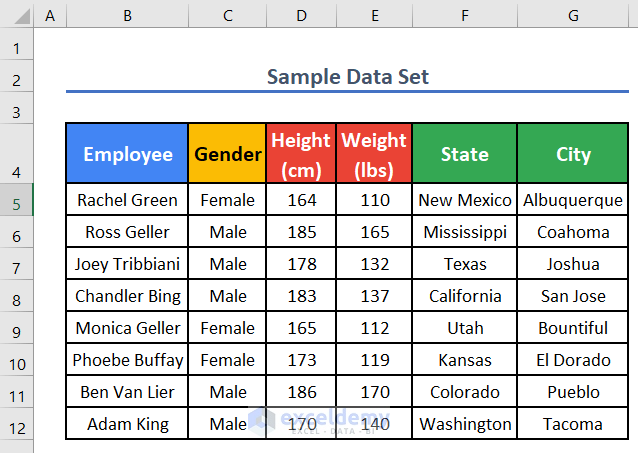638x453 pixels.
Task: Select the Sample Data Set title
Action: [348, 77]
